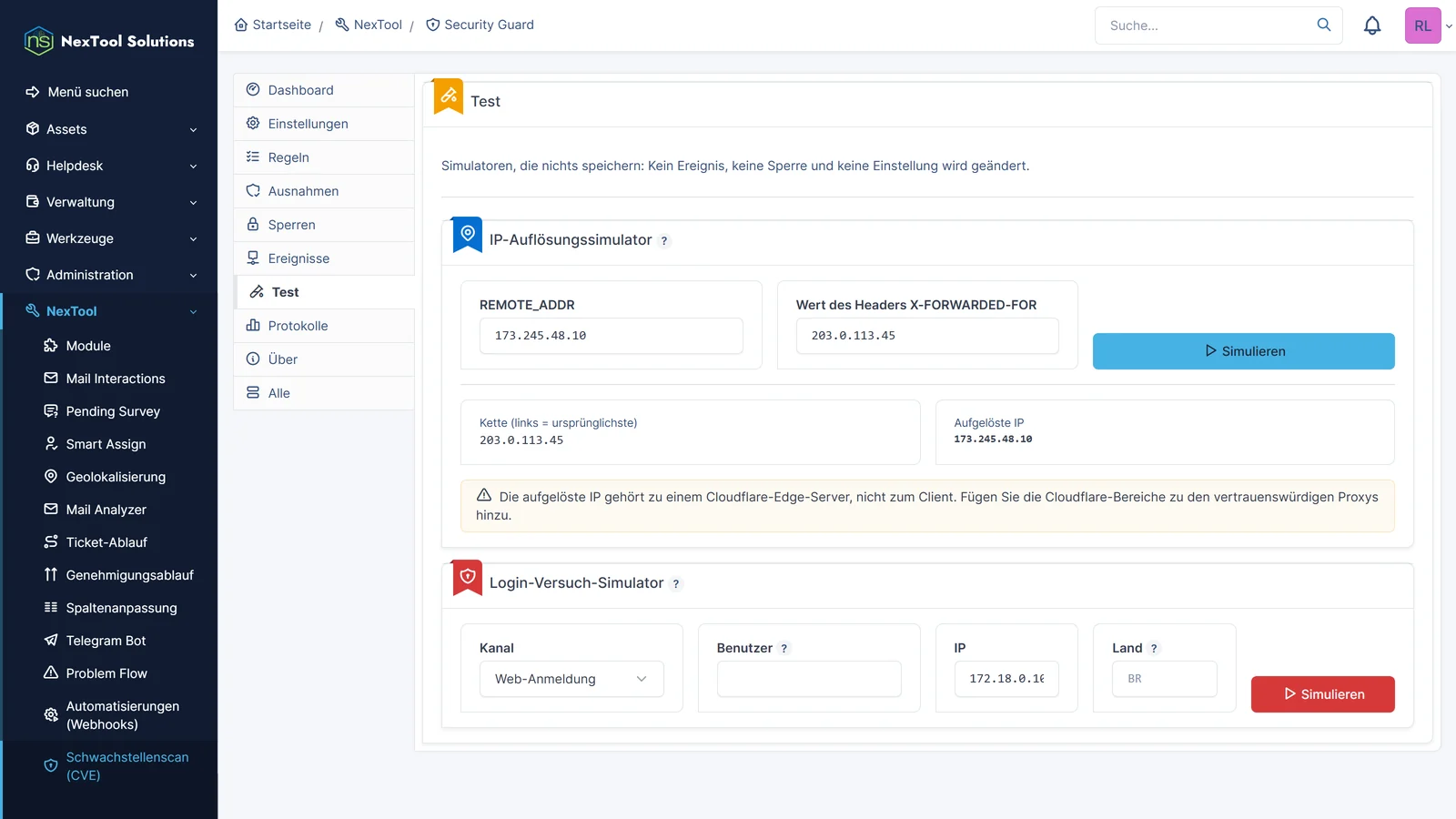Select the Test tab in Security Guard menu

(x=325, y=292)
